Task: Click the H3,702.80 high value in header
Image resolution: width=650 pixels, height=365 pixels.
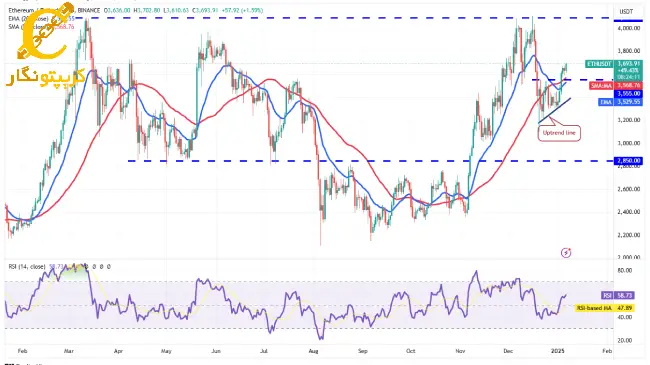Action: [x=147, y=10]
